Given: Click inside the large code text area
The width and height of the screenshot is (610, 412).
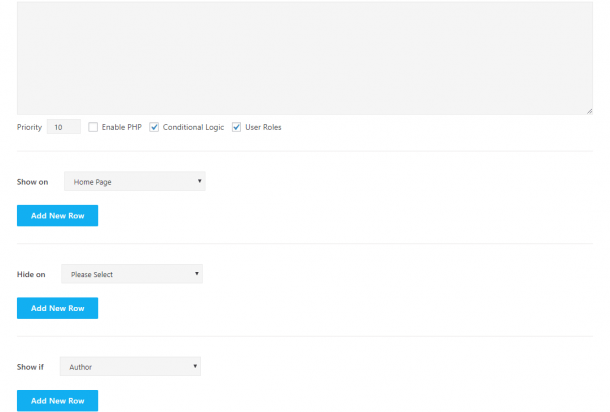Looking at the screenshot, I should 304,57.
